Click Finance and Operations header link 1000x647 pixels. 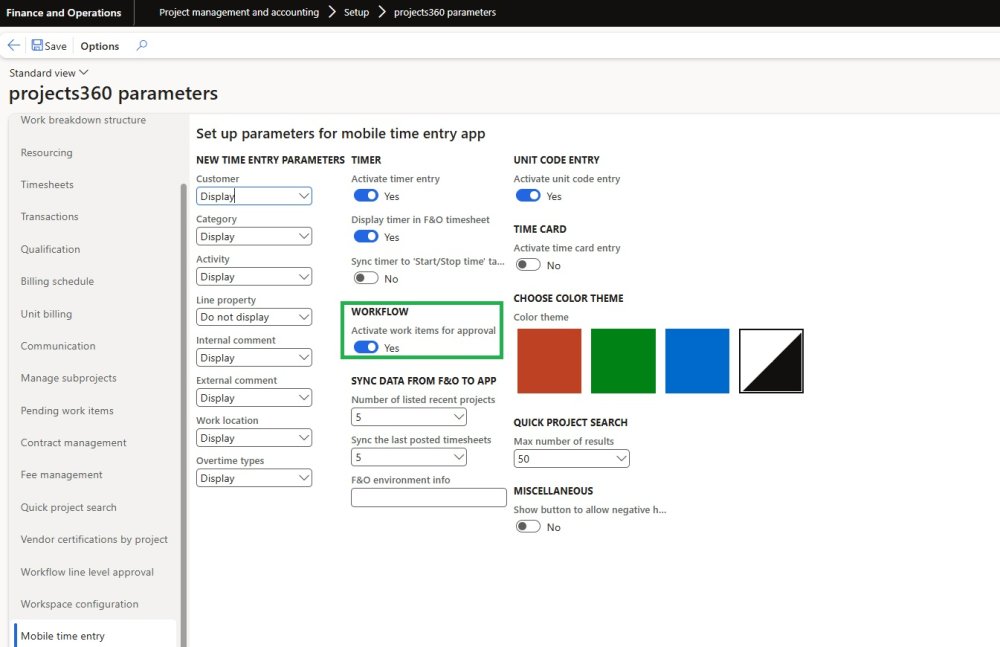tap(64, 13)
